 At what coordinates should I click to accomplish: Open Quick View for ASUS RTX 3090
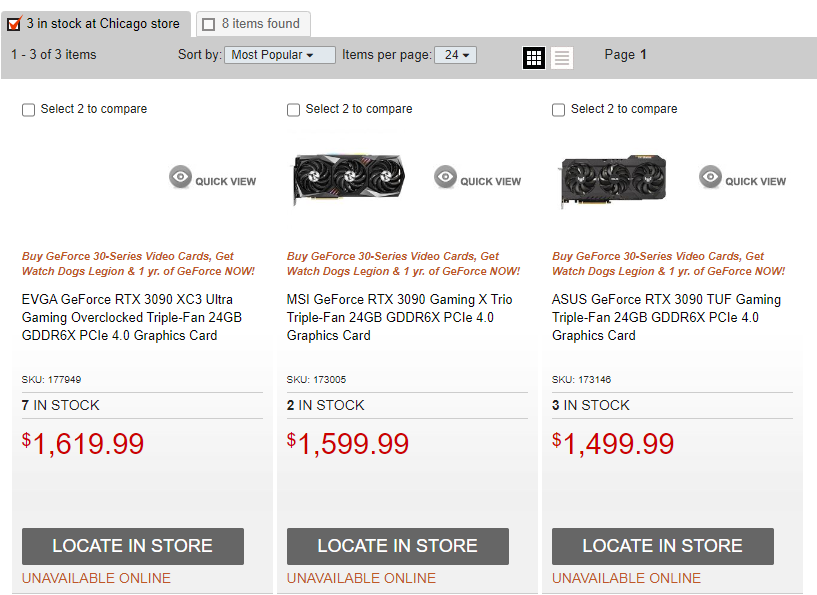click(x=743, y=180)
